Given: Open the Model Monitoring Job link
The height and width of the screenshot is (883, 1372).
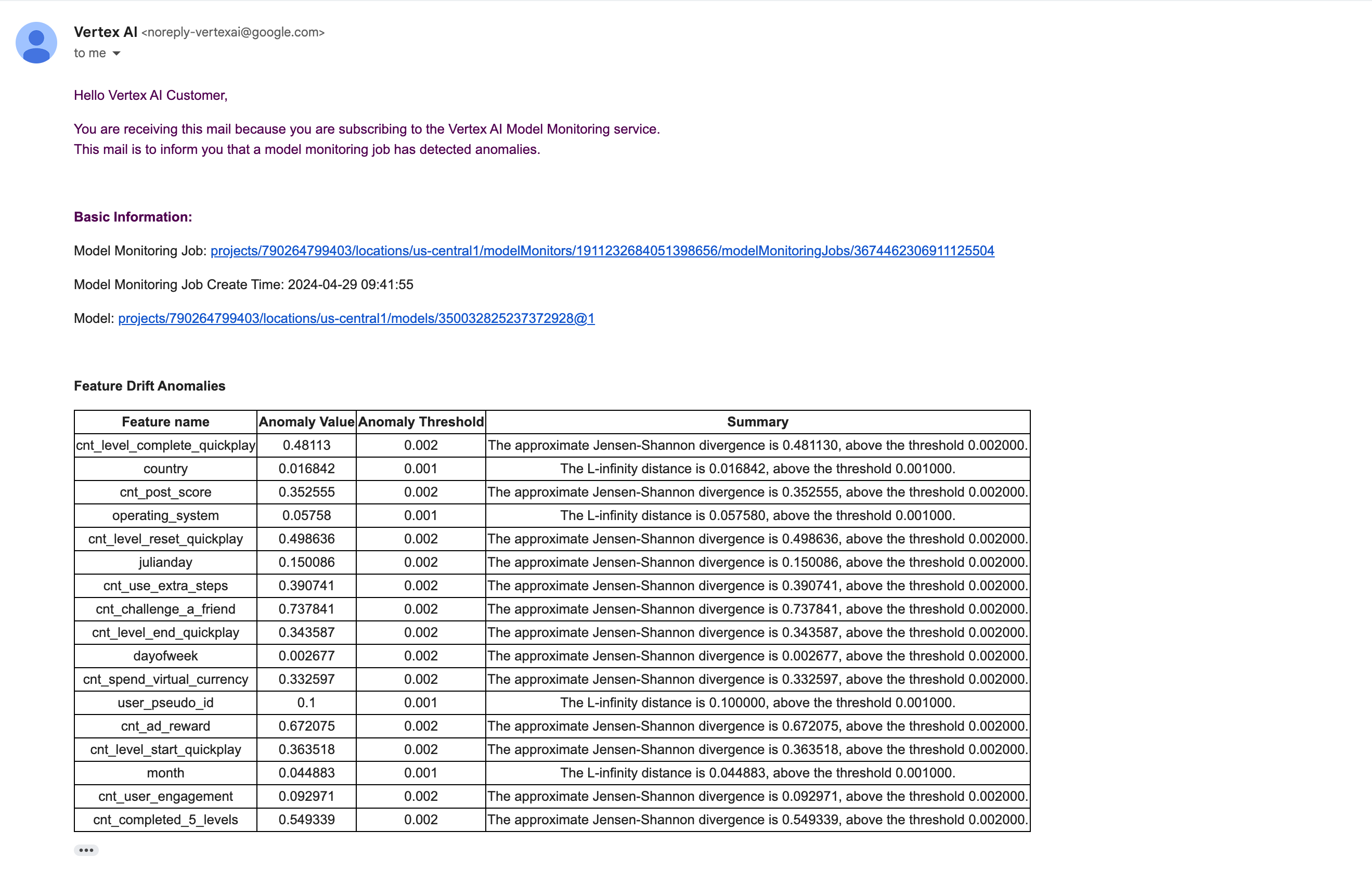Looking at the screenshot, I should coord(602,251).
